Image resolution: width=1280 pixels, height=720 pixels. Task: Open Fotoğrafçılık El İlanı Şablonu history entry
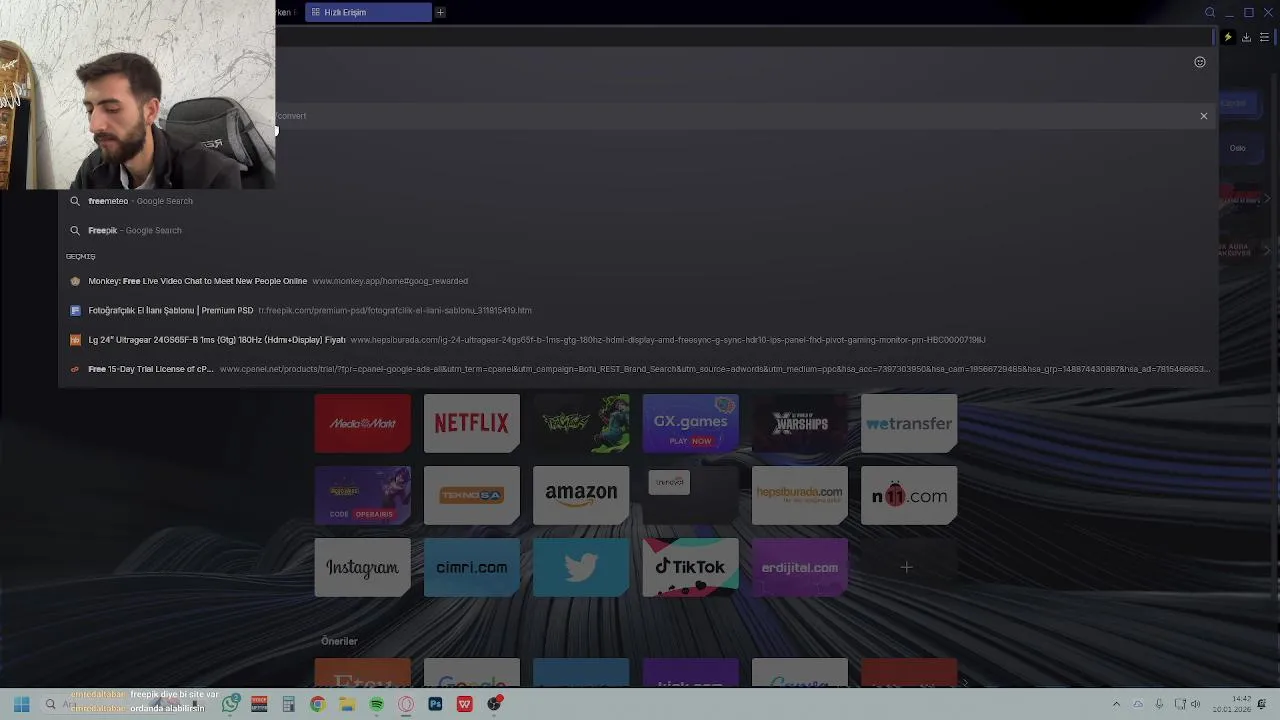tap(638, 310)
